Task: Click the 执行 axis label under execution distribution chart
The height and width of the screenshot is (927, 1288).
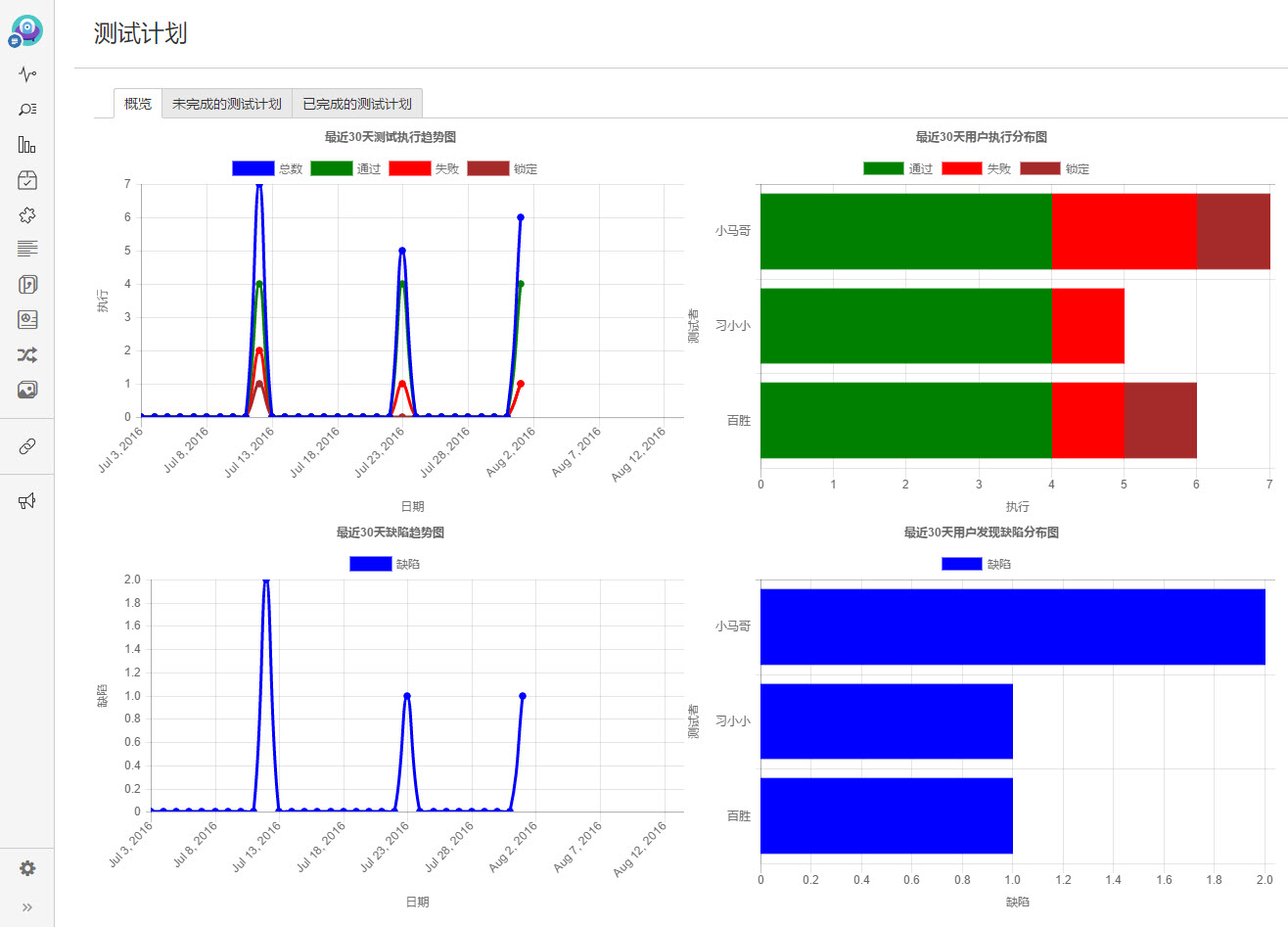Action: pos(1018,506)
